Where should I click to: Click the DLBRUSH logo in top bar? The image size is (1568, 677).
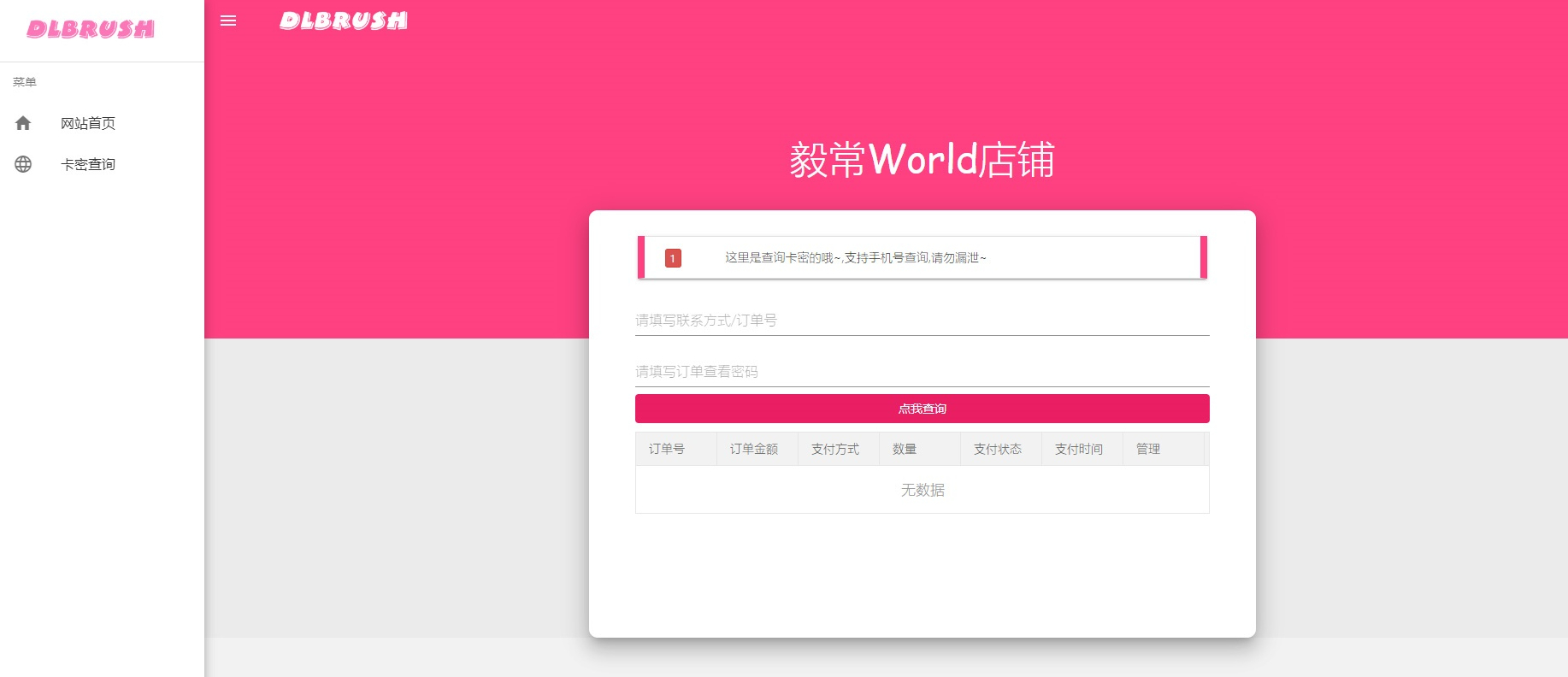[x=344, y=21]
